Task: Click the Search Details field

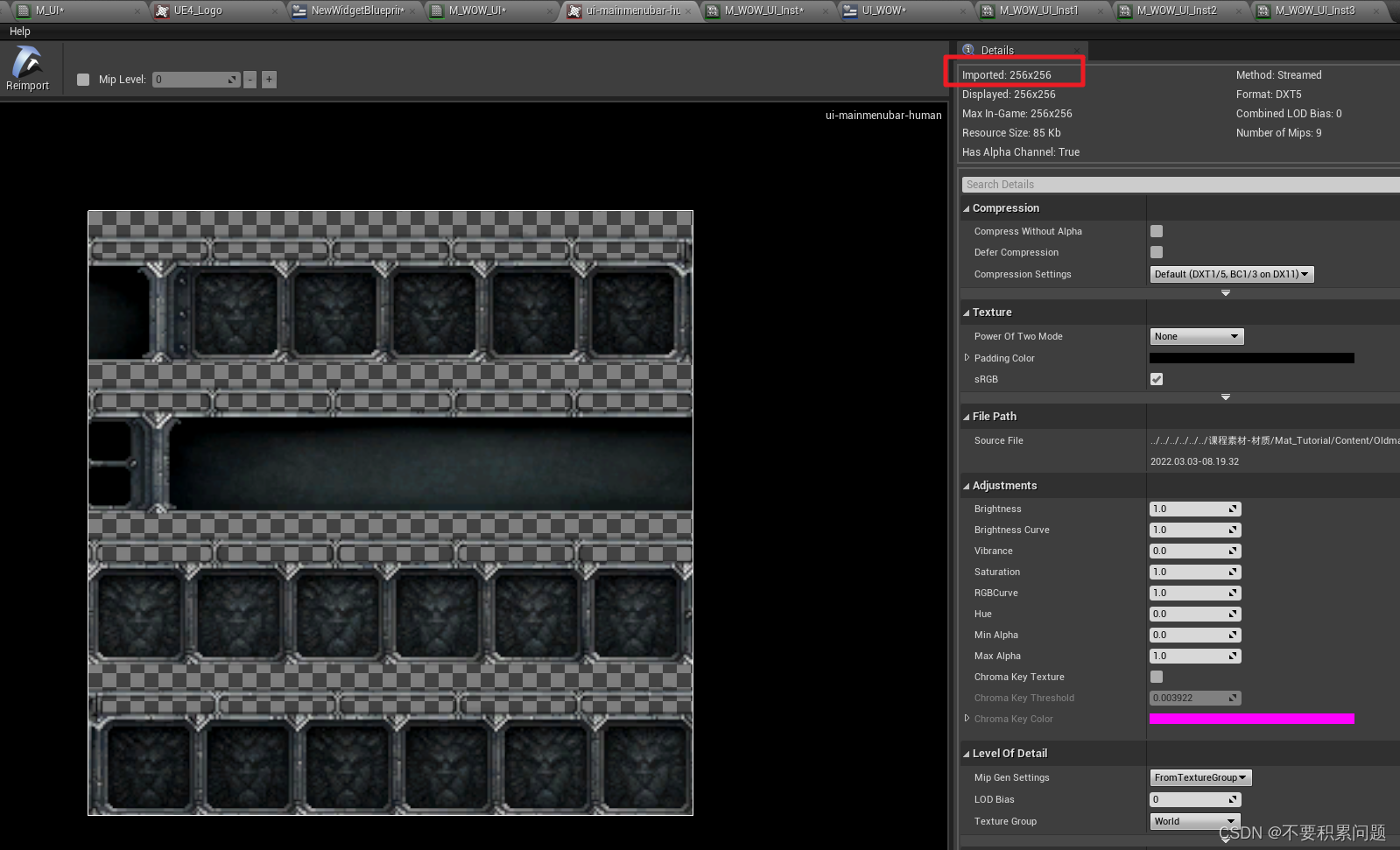Action: 1180,185
